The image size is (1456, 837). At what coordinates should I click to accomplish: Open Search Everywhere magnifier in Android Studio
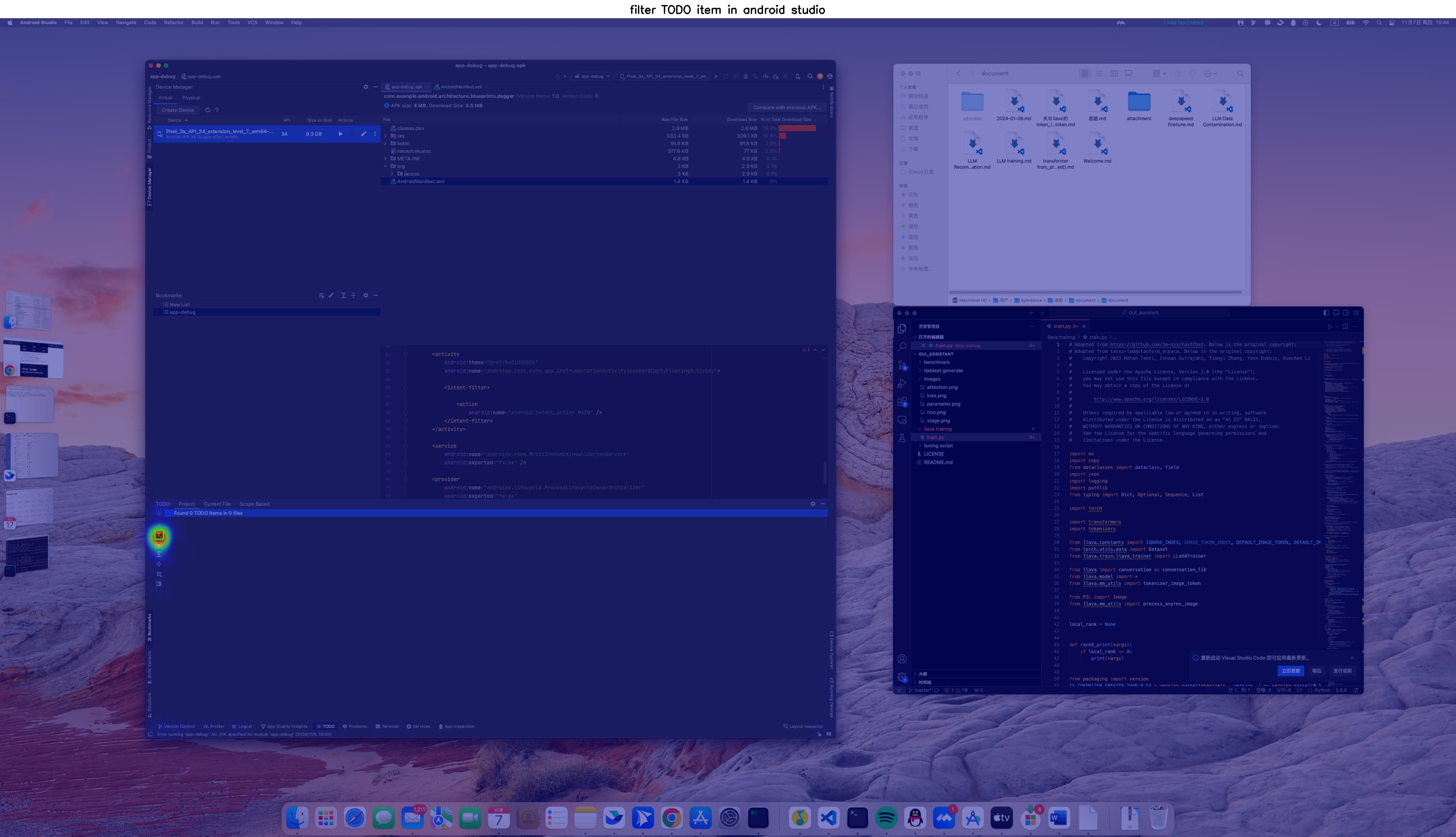pos(810,76)
